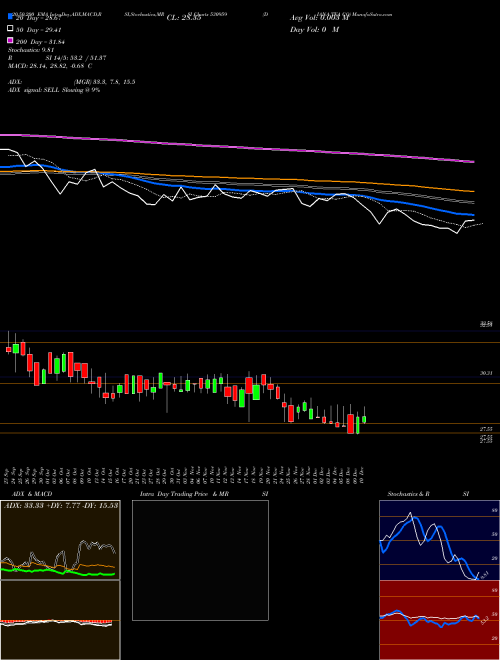Click the last green candlestick on the chart
The width and height of the screenshot is (500, 660).
[x=364, y=419]
